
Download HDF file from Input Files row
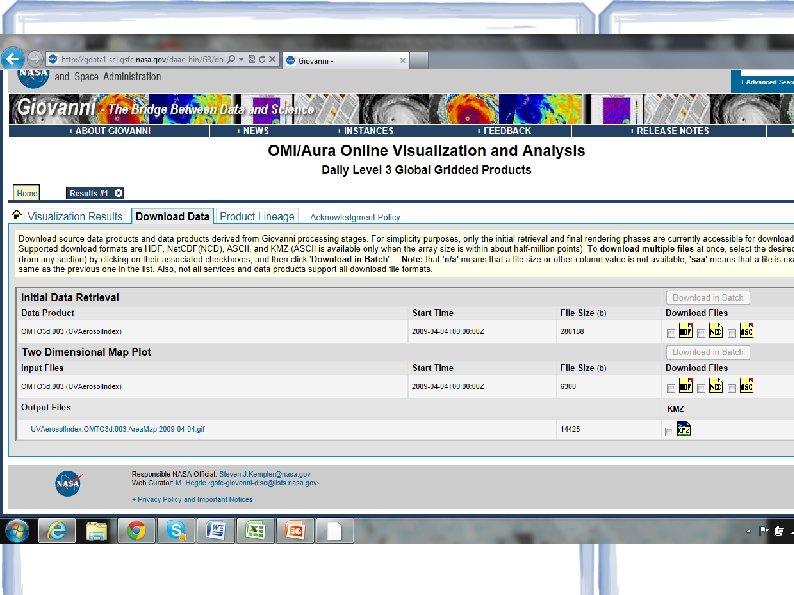coord(686,386)
